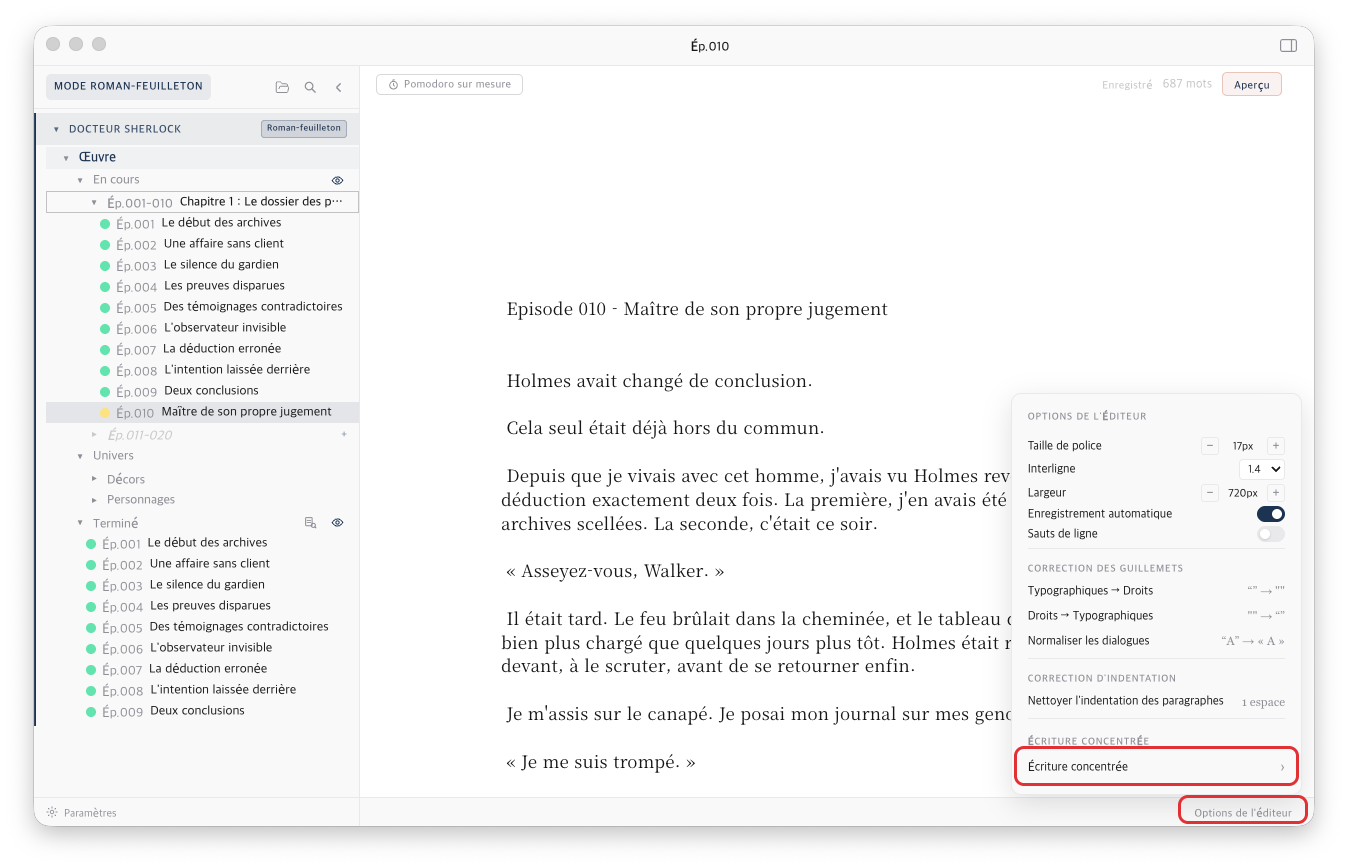Open the Écriture concentrée submenu

(x=1156, y=767)
